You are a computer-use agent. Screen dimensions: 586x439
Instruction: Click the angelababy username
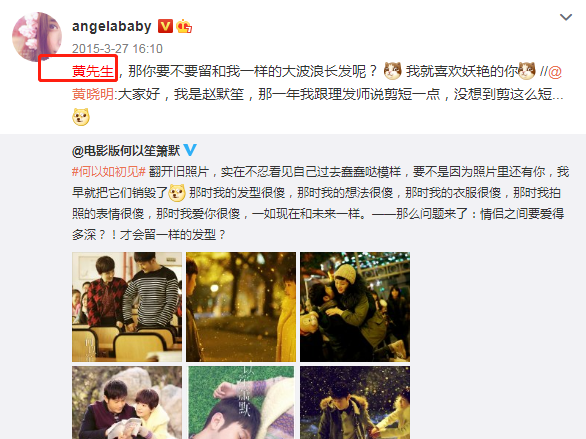point(111,27)
